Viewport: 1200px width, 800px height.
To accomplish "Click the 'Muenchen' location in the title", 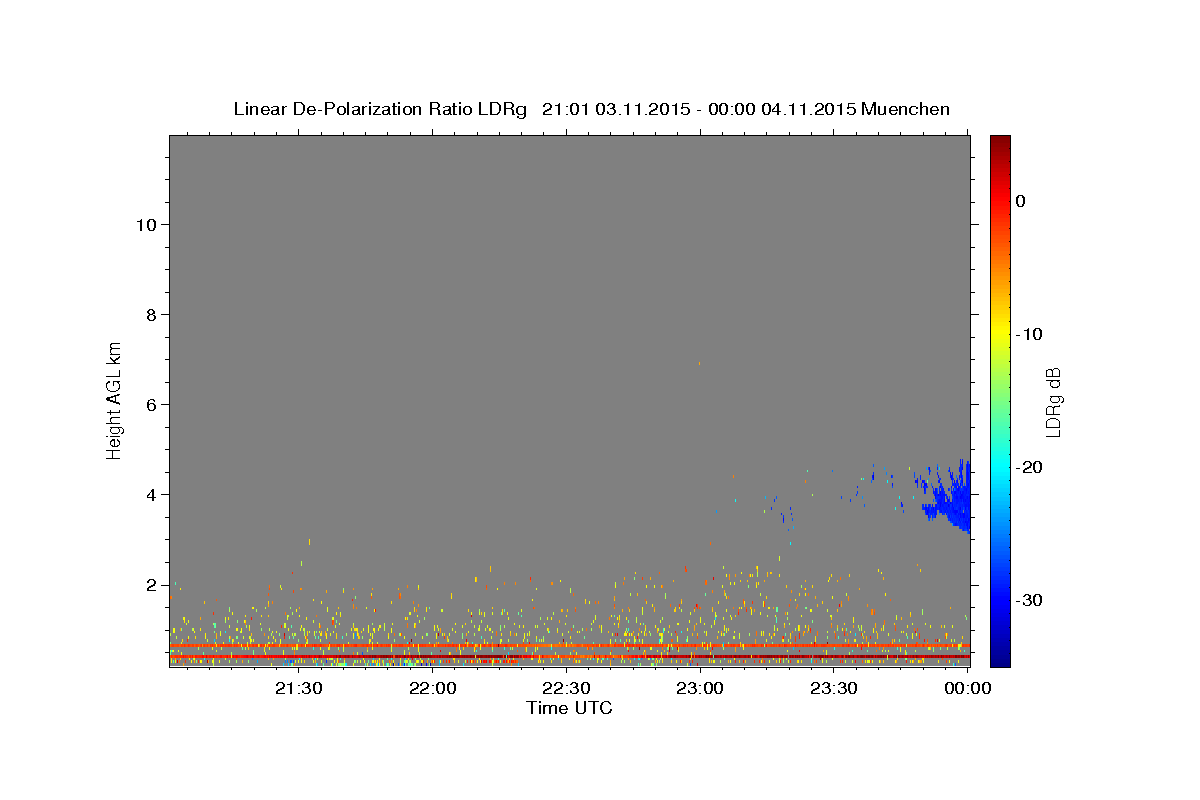I will pyautogui.click(x=905, y=109).
